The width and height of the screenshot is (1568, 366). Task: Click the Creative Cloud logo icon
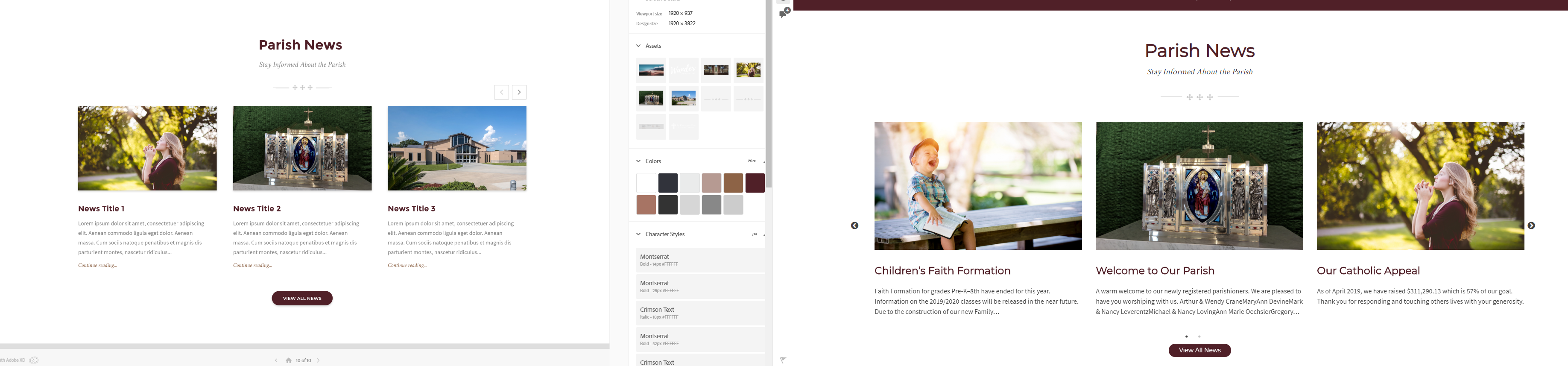33,360
